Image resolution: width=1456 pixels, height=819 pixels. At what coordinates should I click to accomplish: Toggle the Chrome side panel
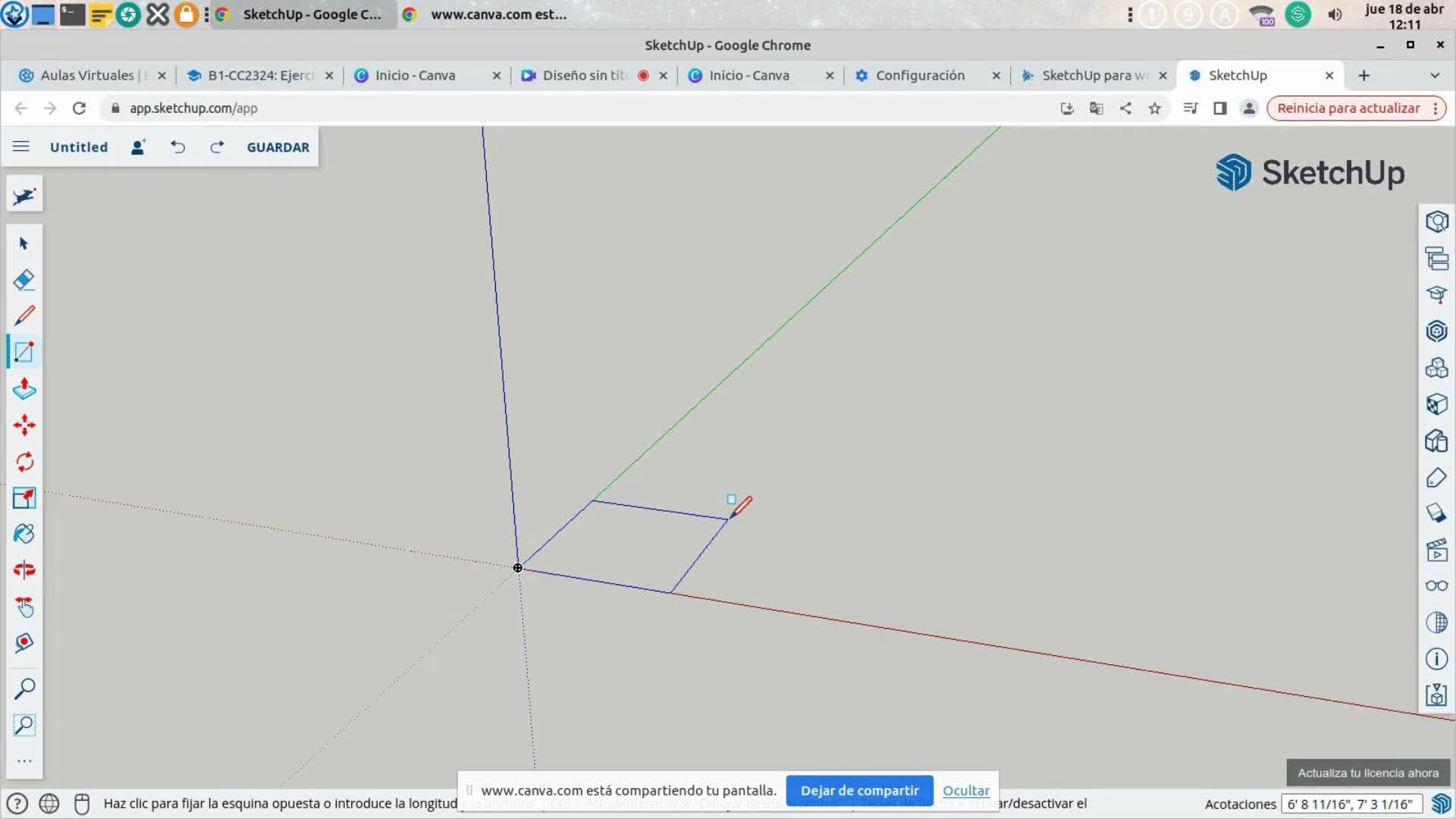[1219, 108]
